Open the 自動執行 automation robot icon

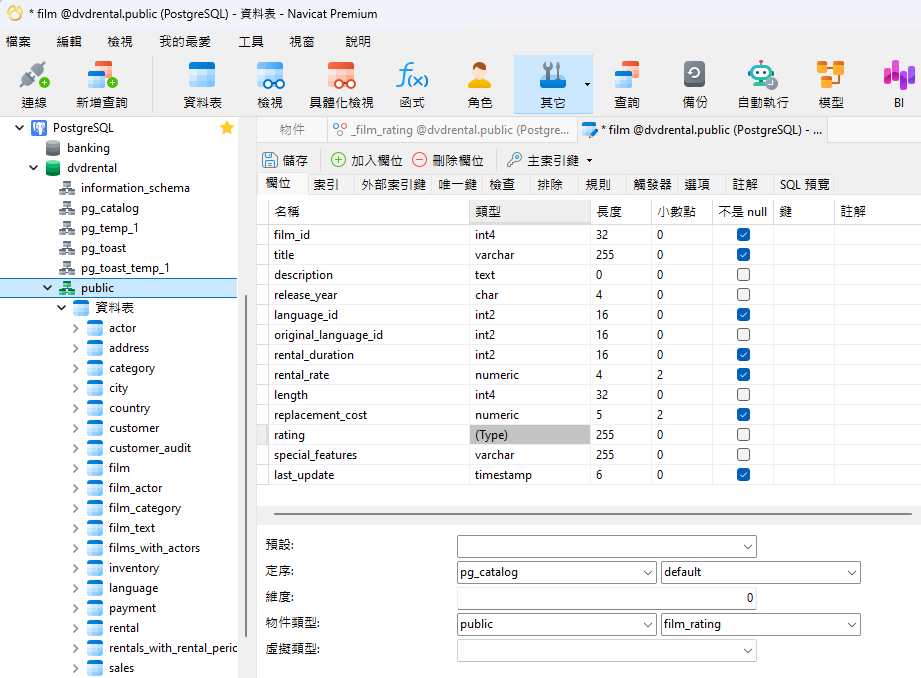tap(762, 84)
